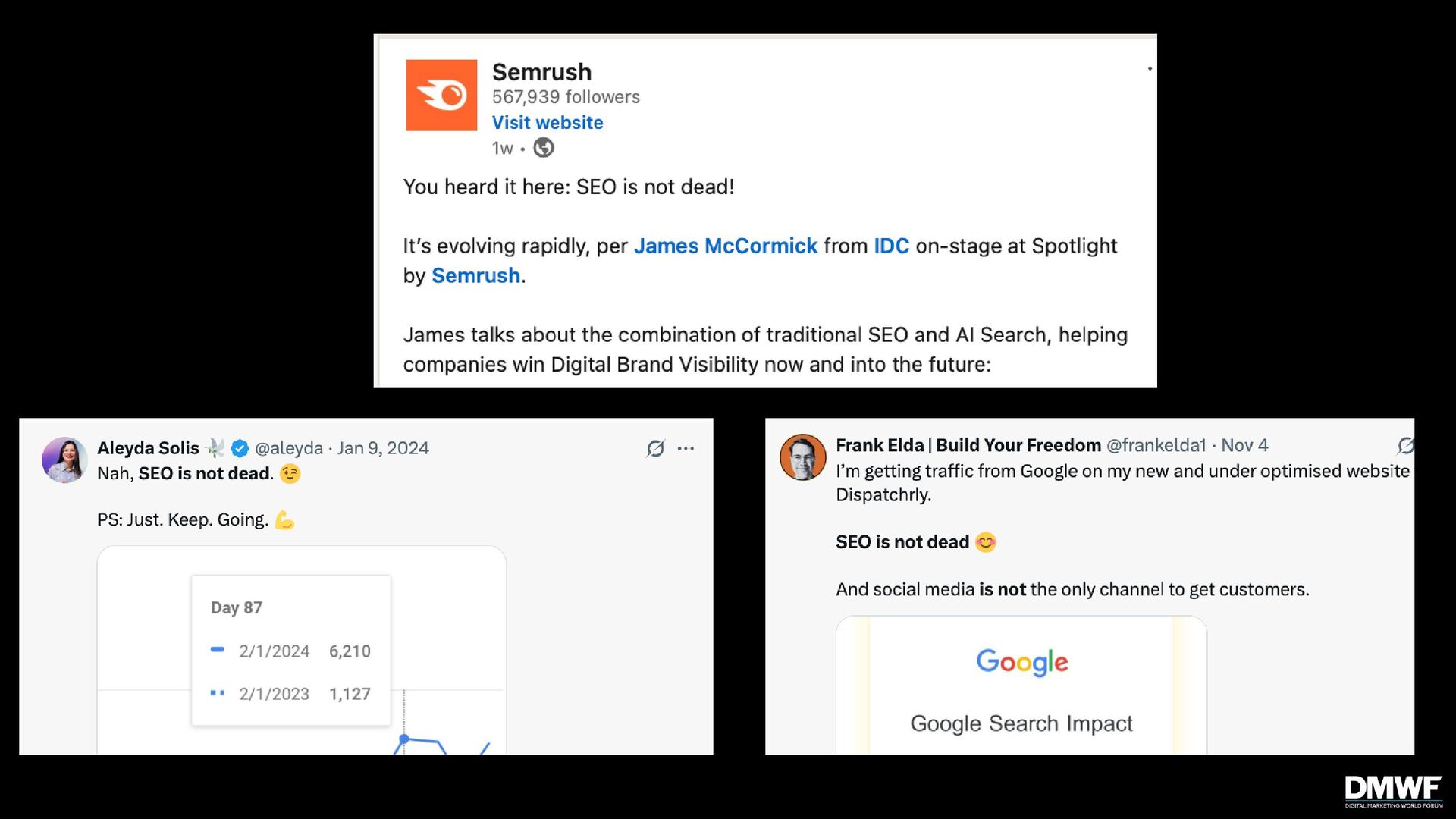Click the Grok icon on Frank Elda's tweet
Image resolution: width=1456 pixels, height=819 pixels.
coord(1405,446)
